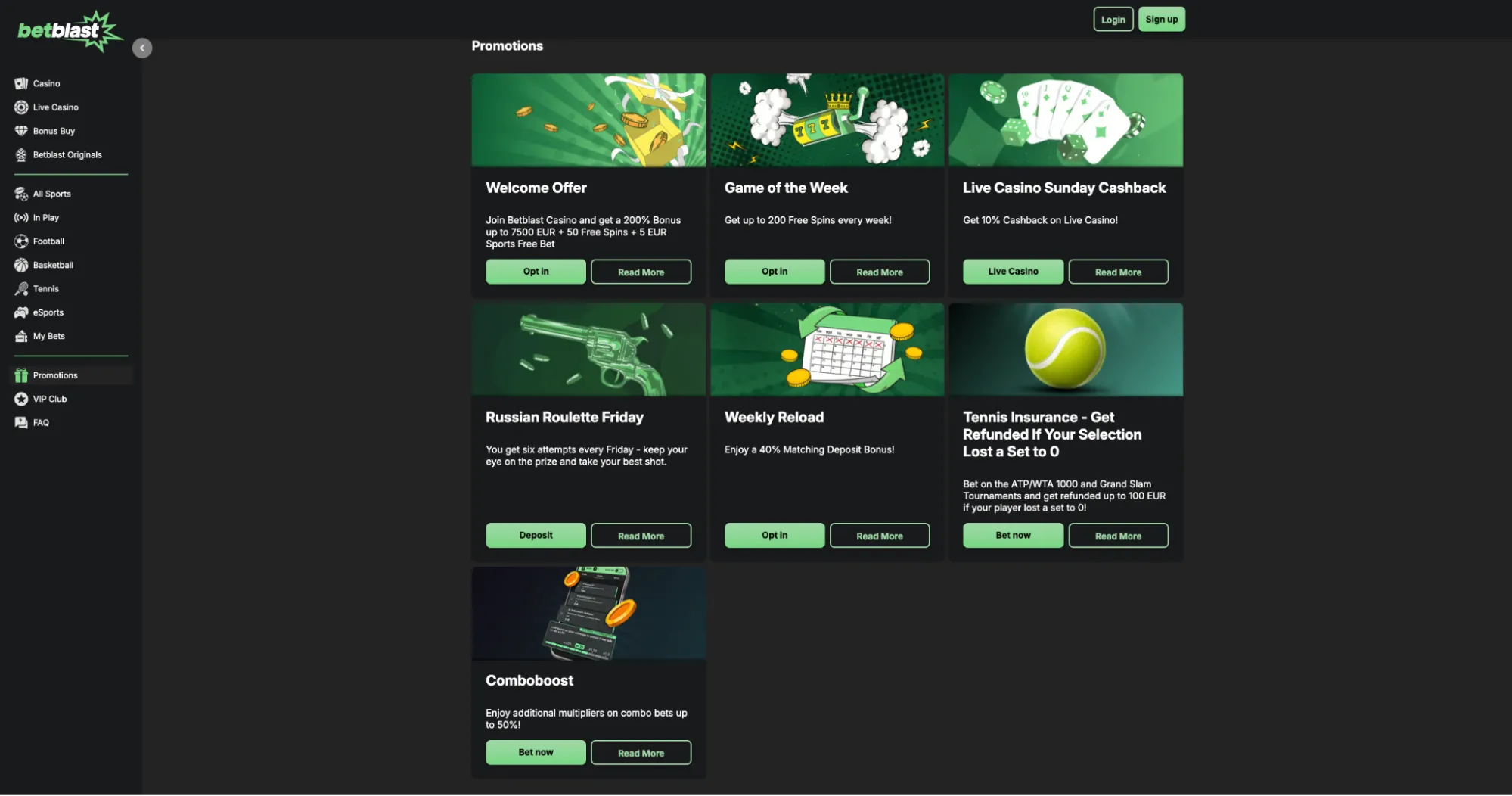Click the Promotions gift icon
1512x796 pixels.
click(21, 375)
